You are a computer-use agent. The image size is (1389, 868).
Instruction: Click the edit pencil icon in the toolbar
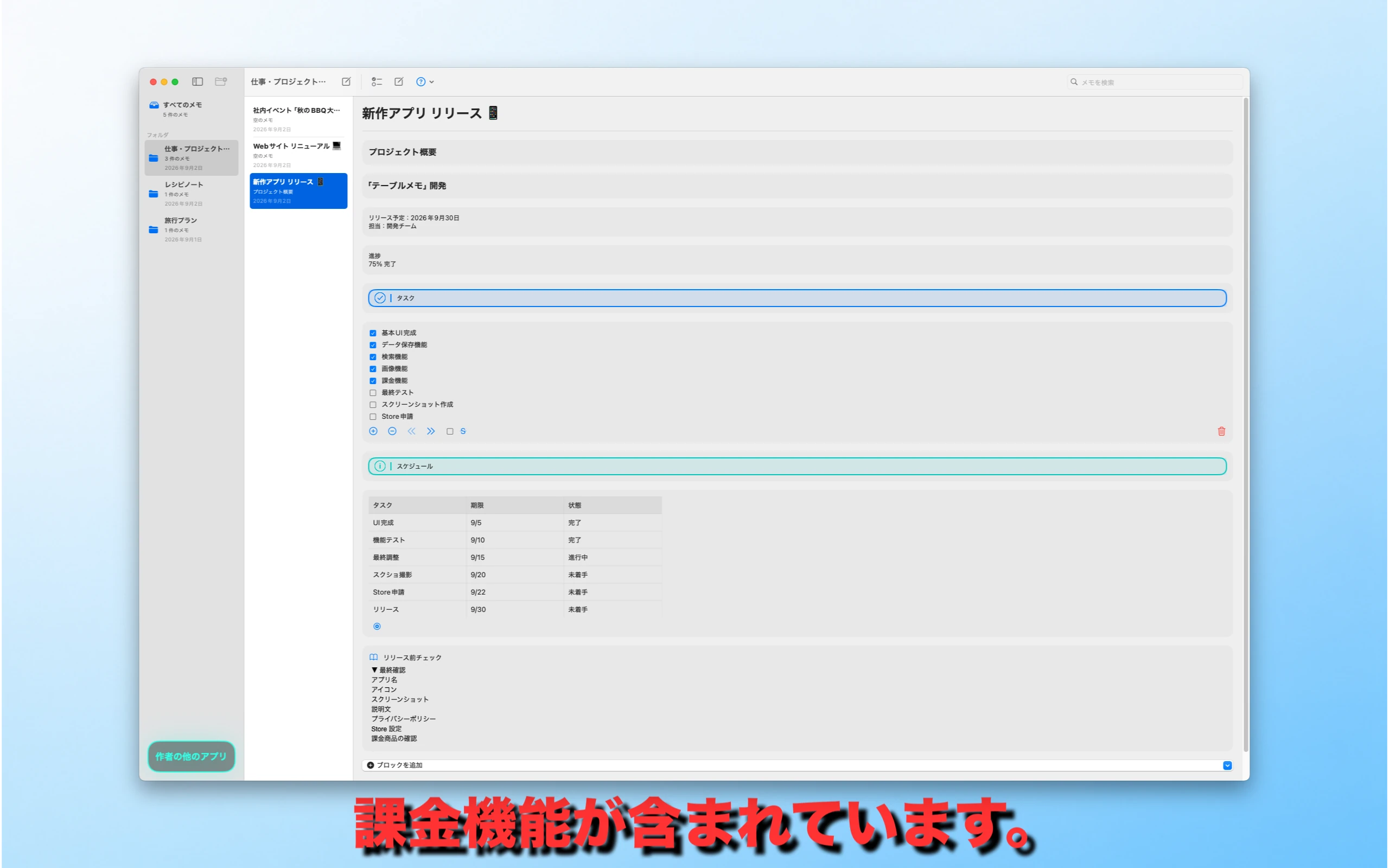click(x=399, y=81)
